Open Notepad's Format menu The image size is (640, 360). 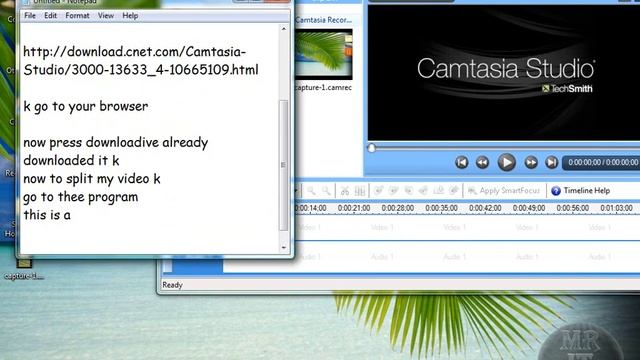(77, 16)
